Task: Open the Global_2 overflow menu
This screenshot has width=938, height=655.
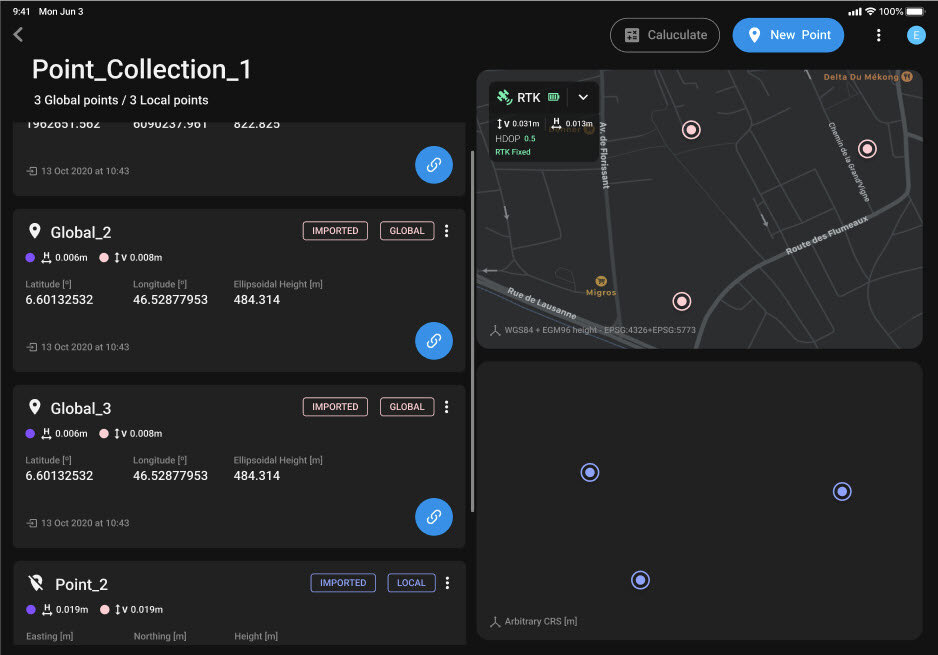Action: click(446, 230)
